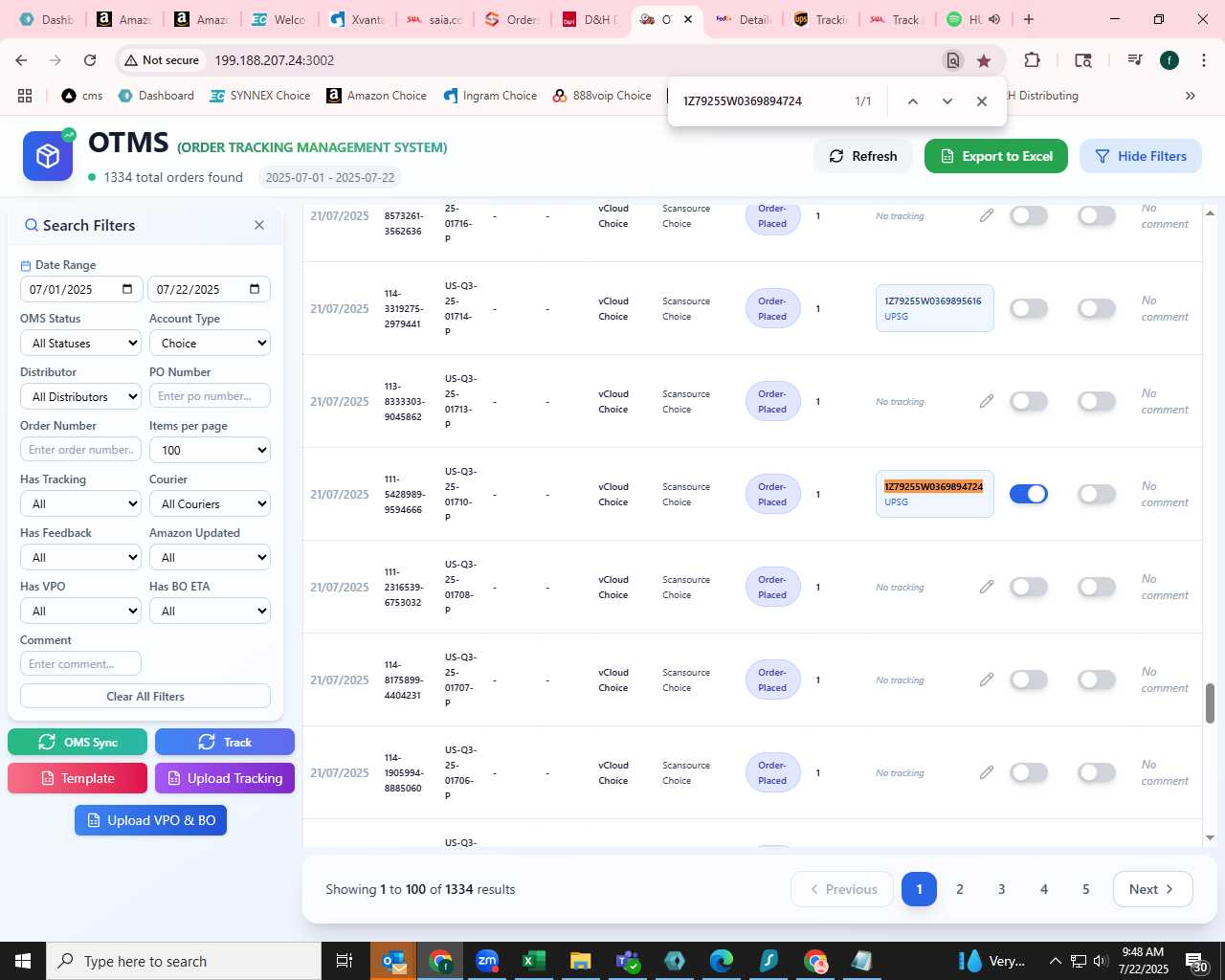Open Task View on taskbar
The image size is (1225, 980).
(x=345, y=961)
